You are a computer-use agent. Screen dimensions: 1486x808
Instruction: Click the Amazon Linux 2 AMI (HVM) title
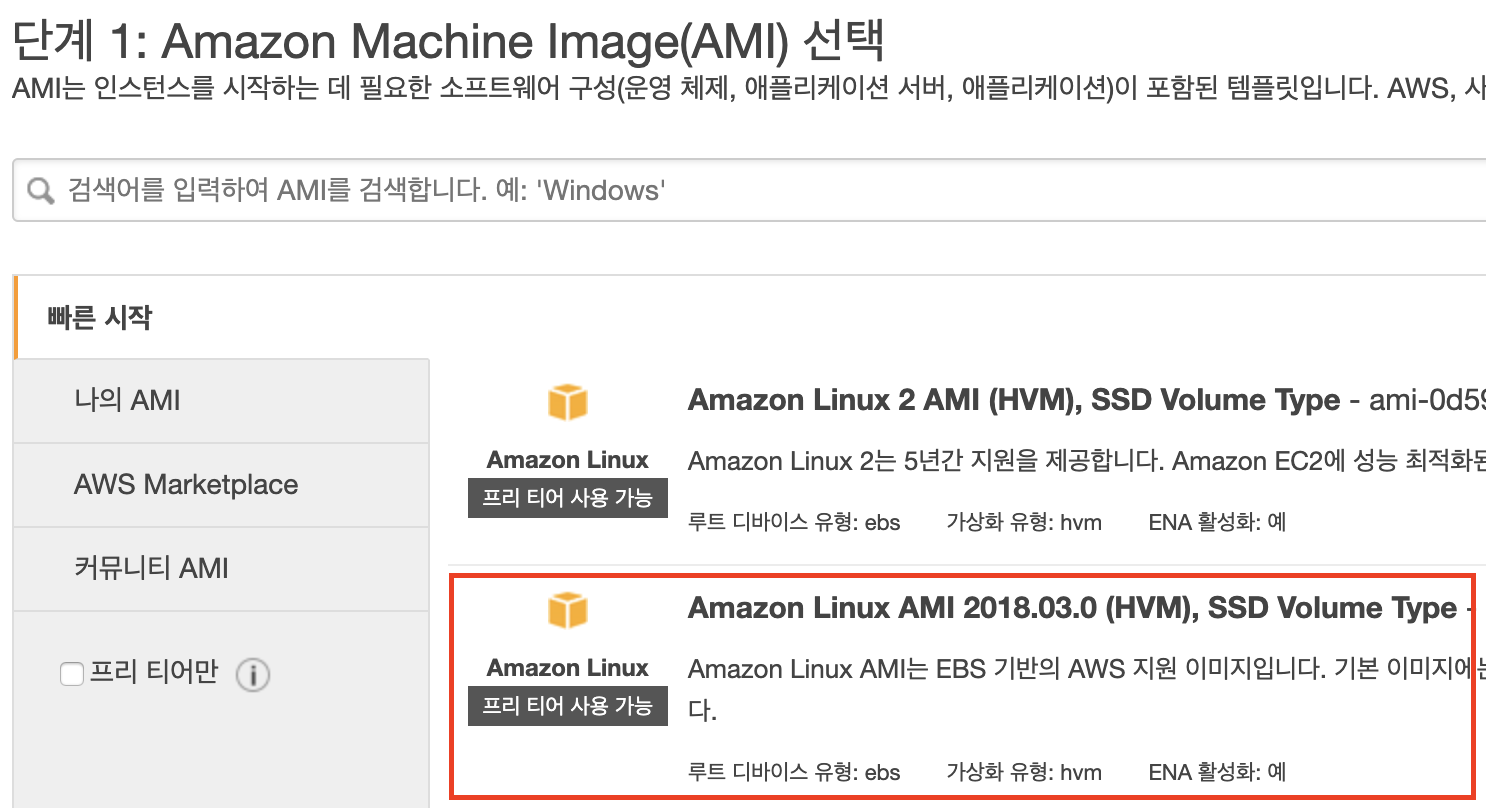pos(1013,401)
